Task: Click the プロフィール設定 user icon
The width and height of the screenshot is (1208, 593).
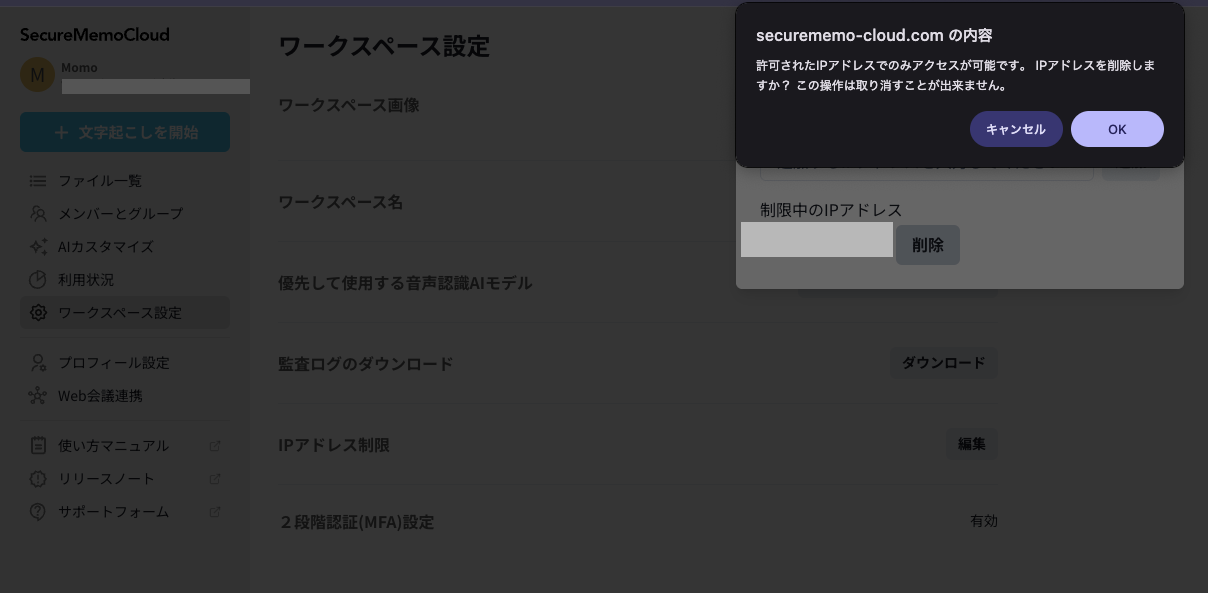Action: (x=38, y=363)
